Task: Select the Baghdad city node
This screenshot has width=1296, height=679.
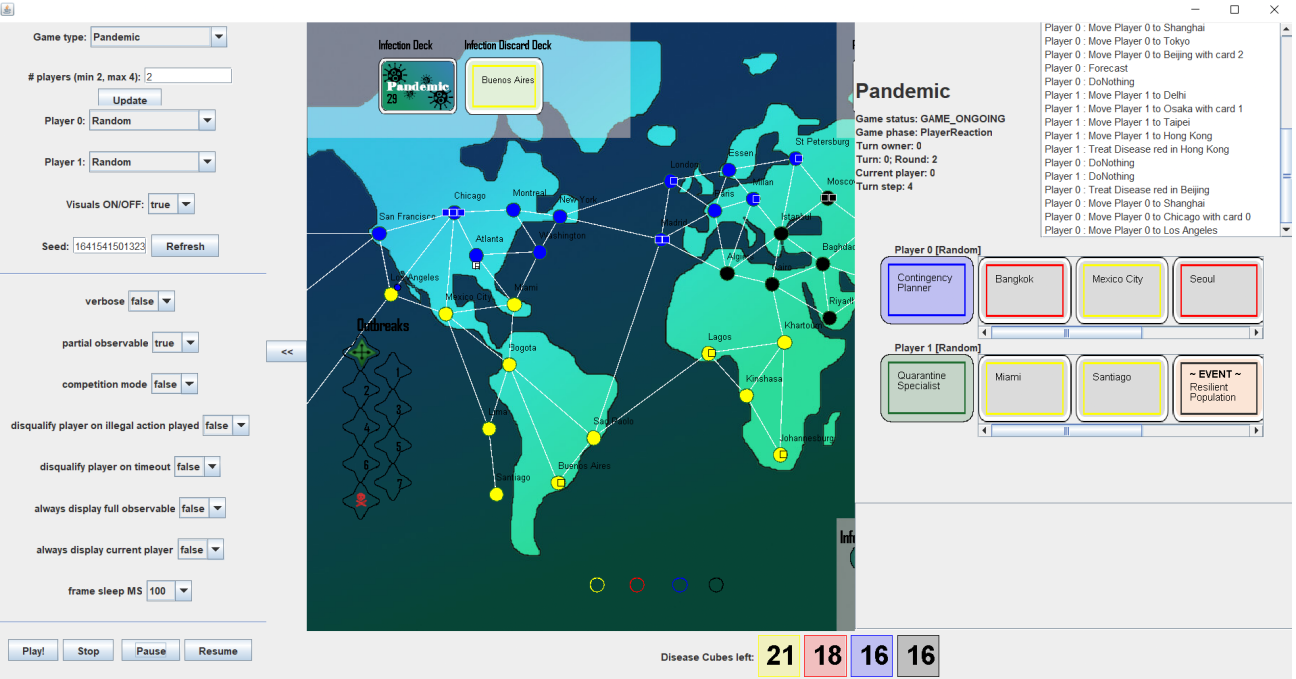Action: [822, 264]
